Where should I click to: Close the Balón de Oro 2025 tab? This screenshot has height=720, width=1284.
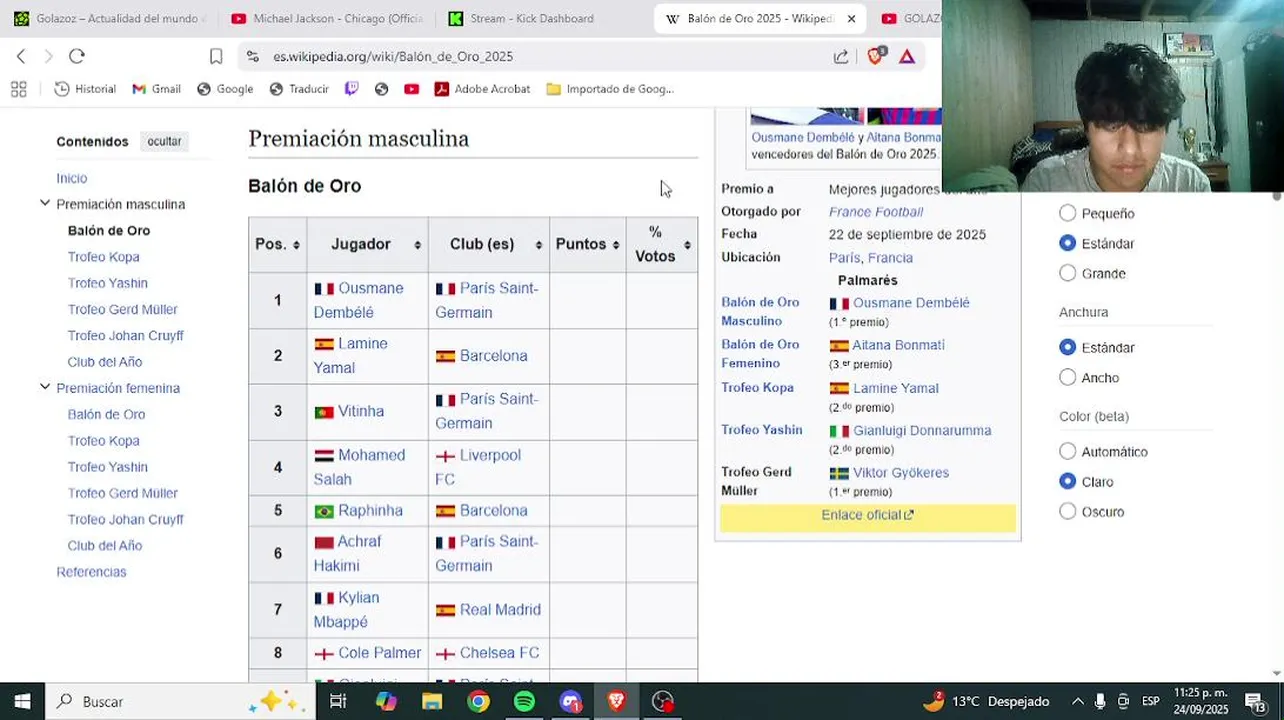851,18
